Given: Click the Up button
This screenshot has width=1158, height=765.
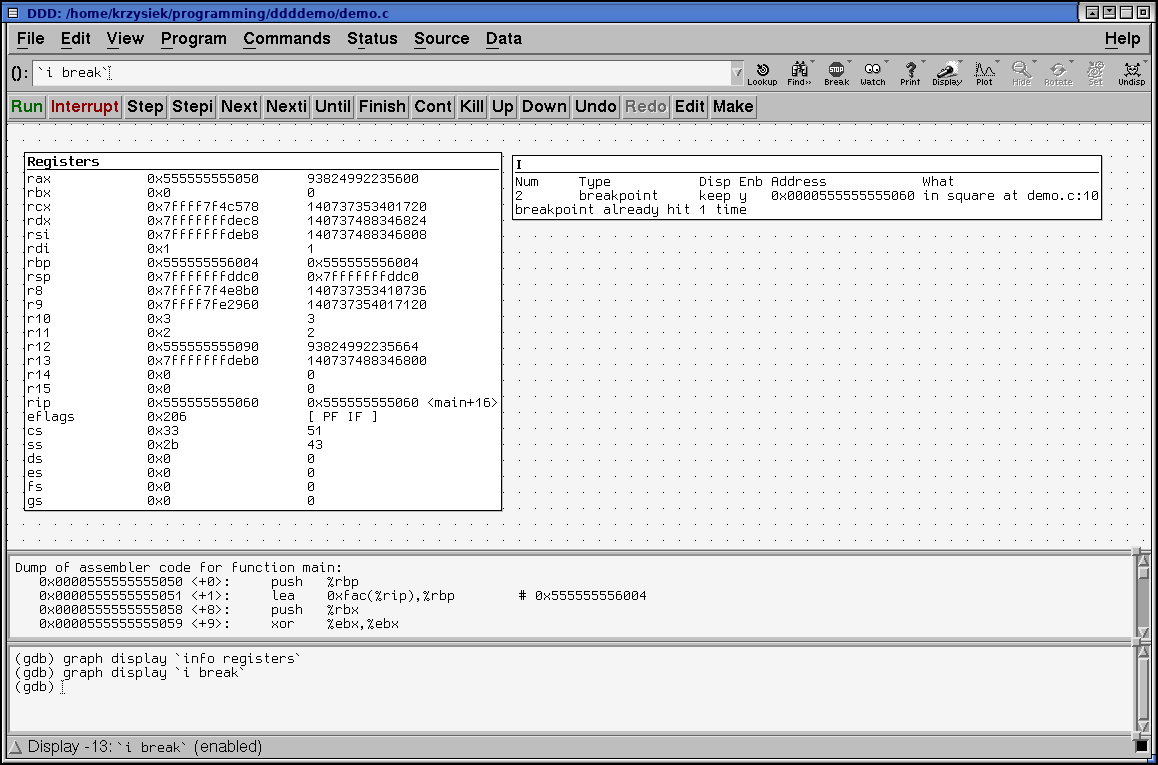Looking at the screenshot, I should tap(503, 106).
